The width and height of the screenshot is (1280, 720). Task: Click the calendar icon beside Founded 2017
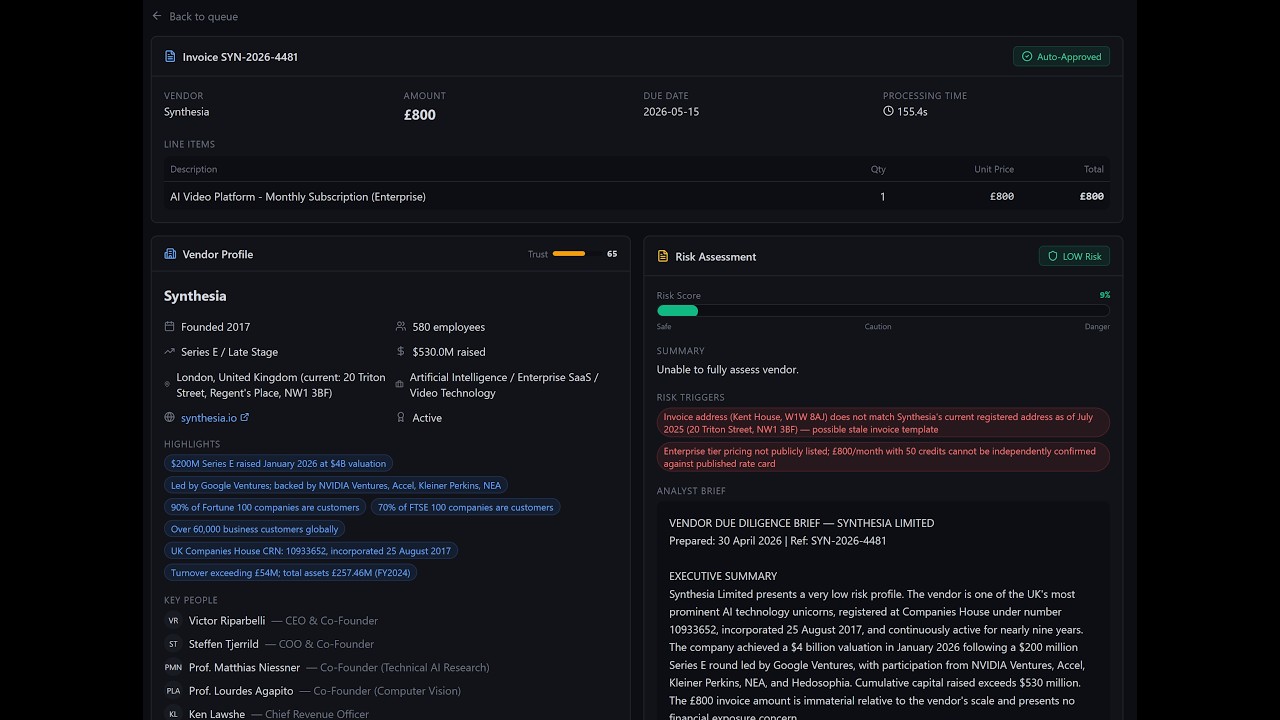coord(170,327)
